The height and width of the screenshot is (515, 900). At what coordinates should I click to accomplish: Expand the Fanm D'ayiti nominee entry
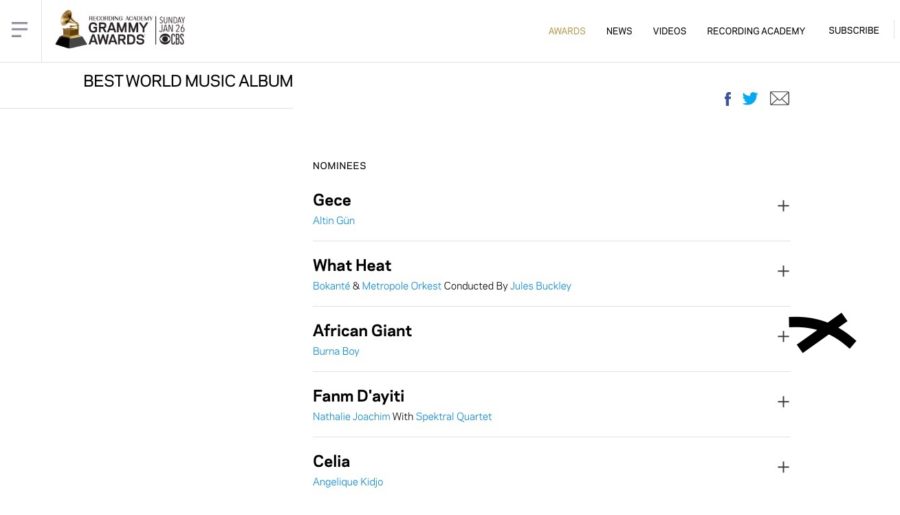(783, 402)
